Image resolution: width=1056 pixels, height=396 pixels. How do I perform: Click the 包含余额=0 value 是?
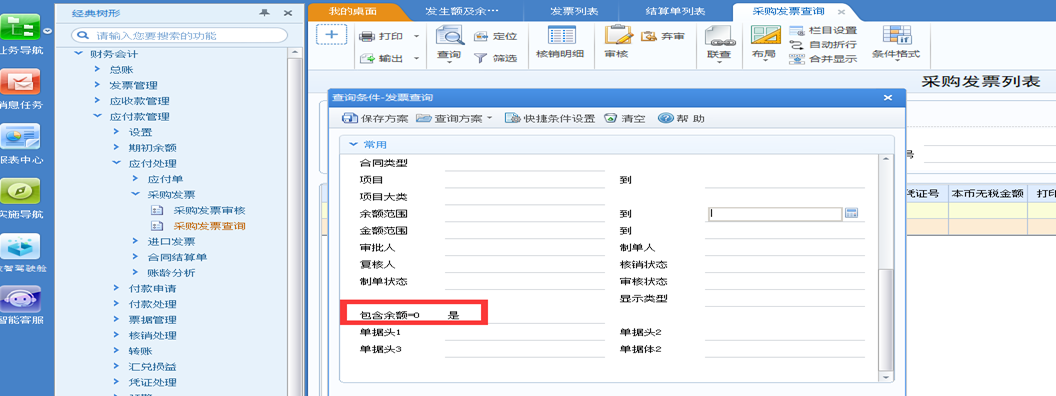tap(453, 315)
